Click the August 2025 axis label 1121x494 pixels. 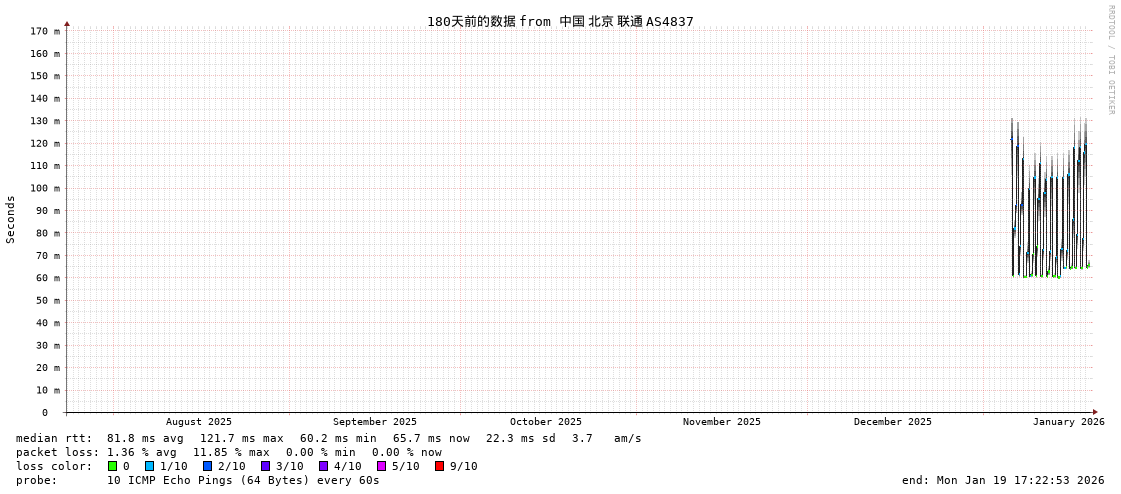(x=199, y=422)
